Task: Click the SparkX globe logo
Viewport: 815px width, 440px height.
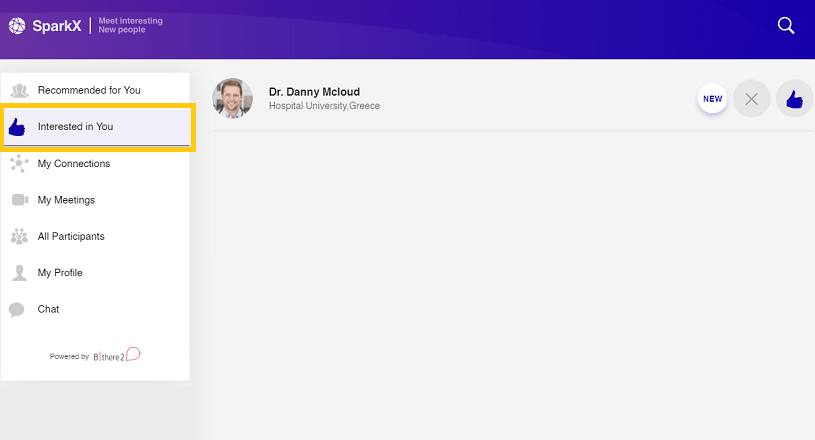Action: click(x=17, y=25)
